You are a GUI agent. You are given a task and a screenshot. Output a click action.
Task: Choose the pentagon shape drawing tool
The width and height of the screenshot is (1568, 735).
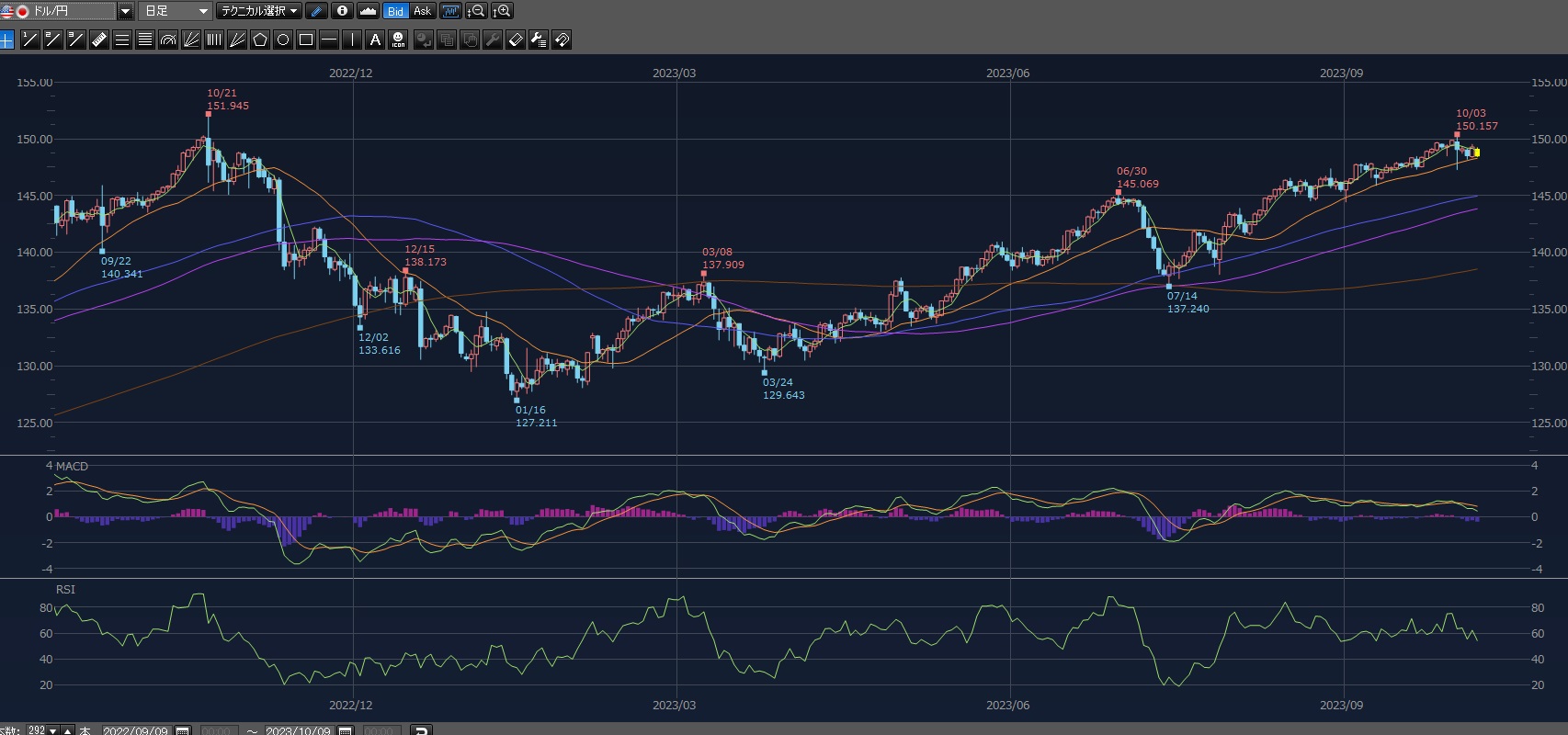tap(260, 40)
